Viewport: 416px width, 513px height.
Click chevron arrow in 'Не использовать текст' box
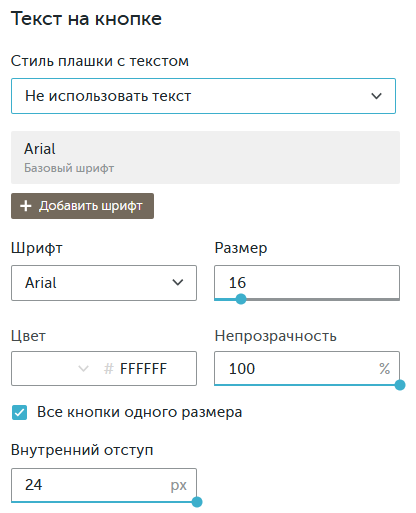(376, 96)
